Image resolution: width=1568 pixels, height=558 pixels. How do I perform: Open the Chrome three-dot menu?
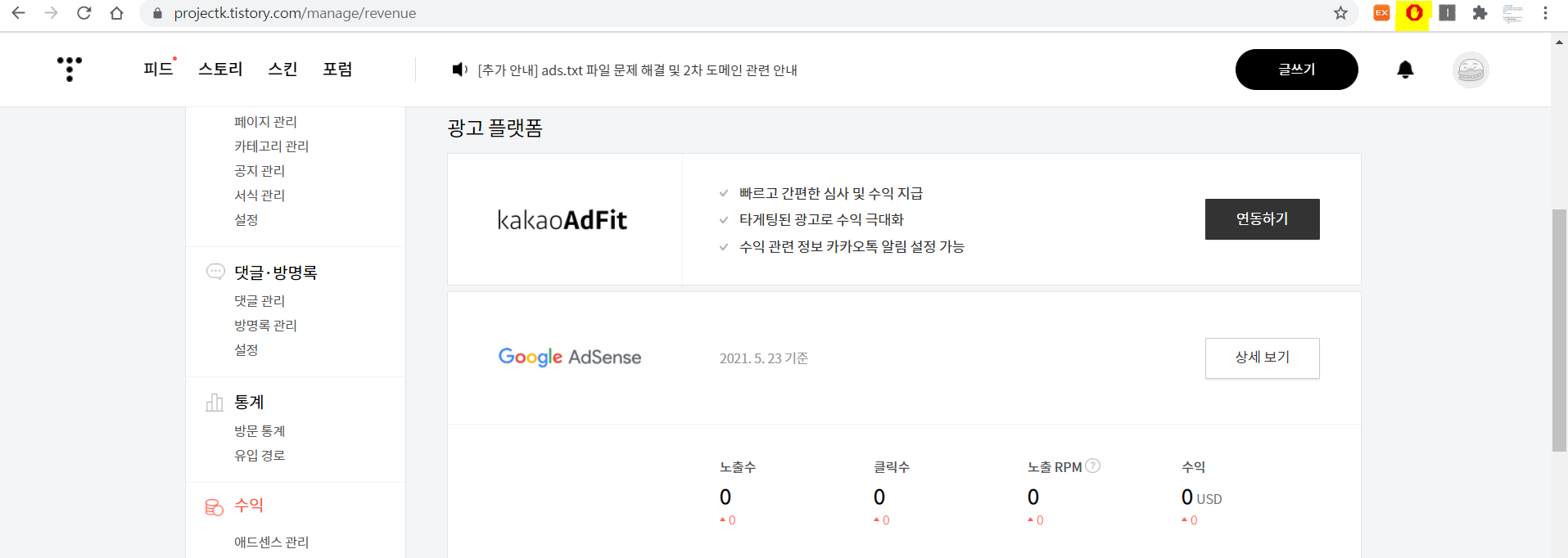point(1545,13)
